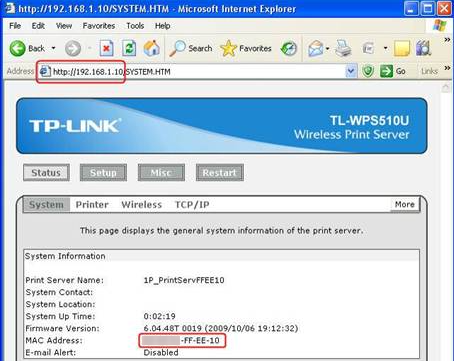Image resolution: width=454 pixels, height=364 pixels.
Task: Click the yellow note toolbar icon
Action: pyautogui.click(x=402, y=49)
